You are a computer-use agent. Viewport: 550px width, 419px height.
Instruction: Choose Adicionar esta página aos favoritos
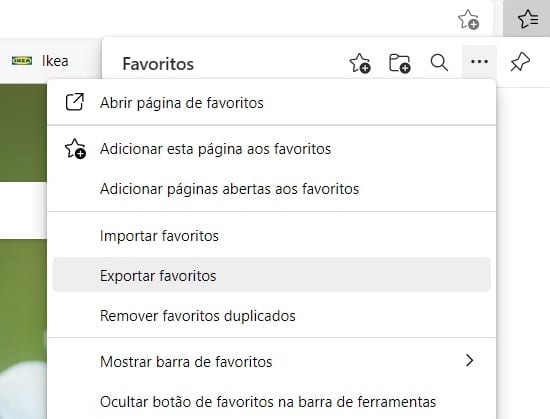click(x=271, y=149)
